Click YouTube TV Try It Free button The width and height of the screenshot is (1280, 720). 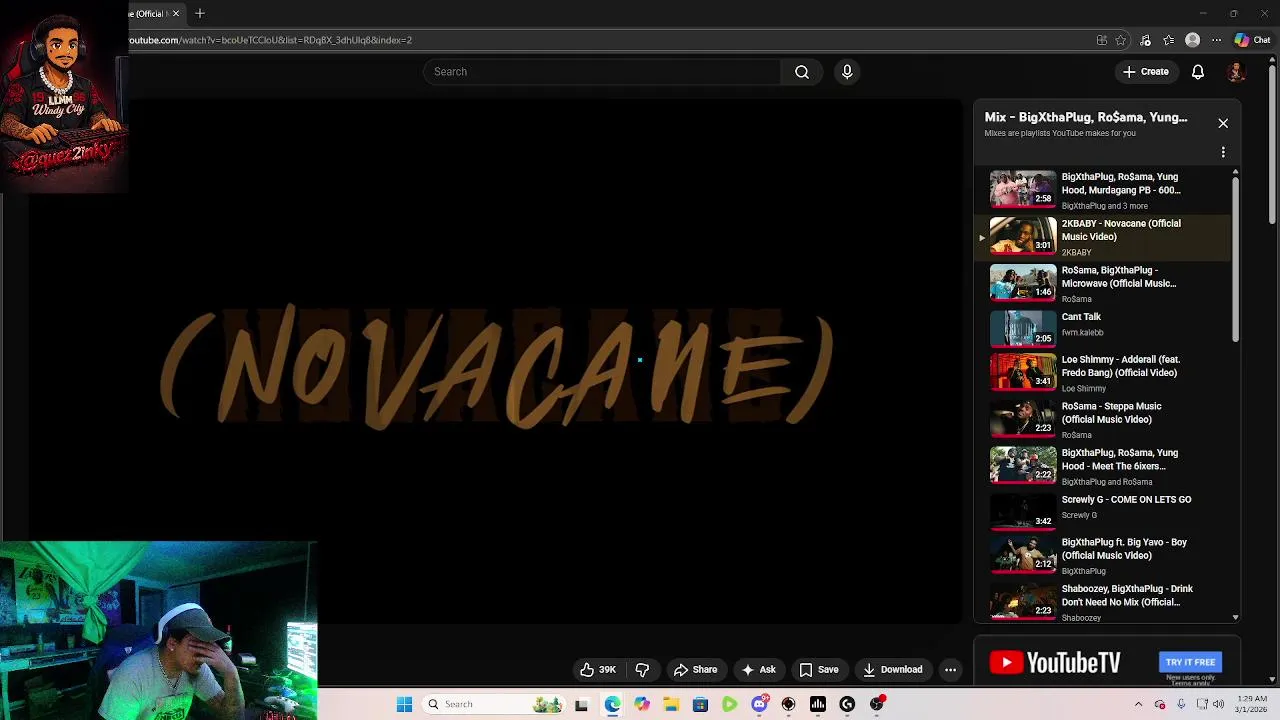(1190, 662)
